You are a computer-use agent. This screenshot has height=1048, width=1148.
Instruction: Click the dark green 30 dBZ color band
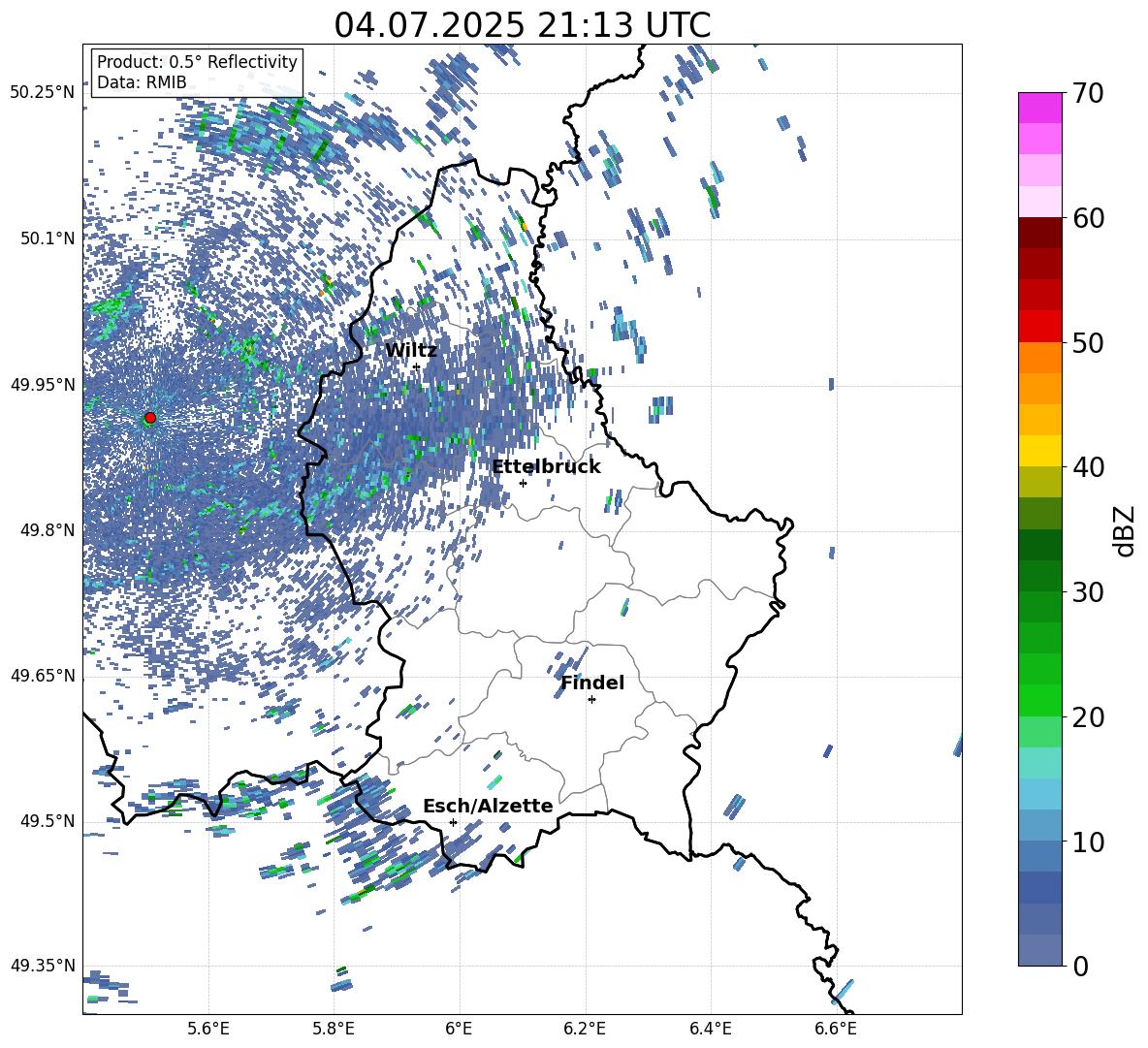tap(1039, 576)
